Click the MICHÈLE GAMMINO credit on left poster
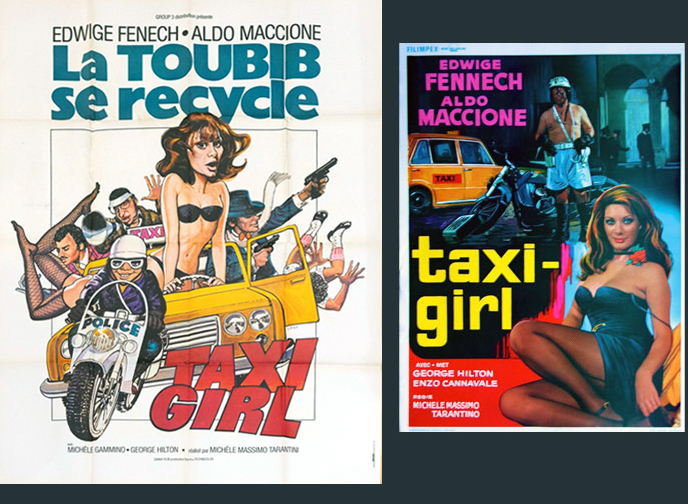Screen dimensions: 688x504 (96, 450)
